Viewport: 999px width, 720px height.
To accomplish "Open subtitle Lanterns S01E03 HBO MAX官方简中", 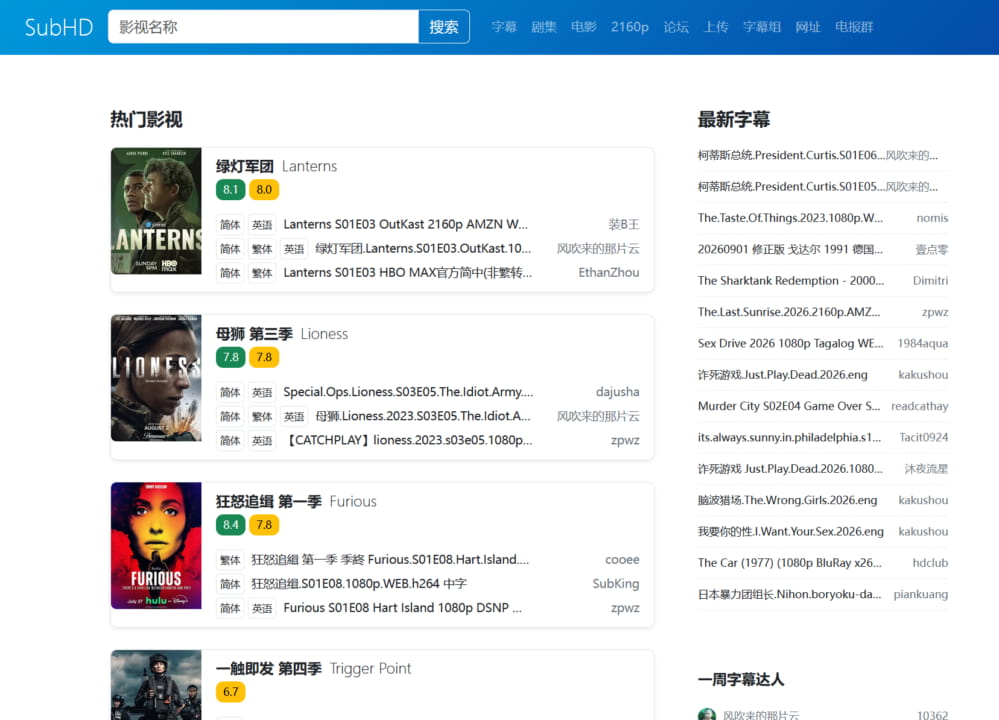I will 408,273.
